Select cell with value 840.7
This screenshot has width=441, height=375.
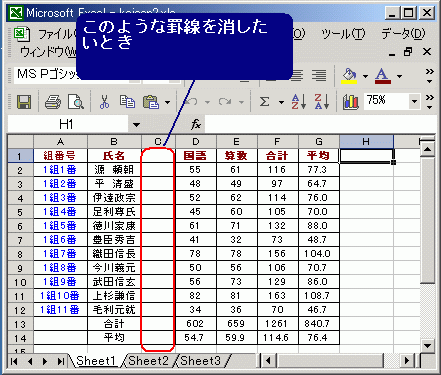click(319, 324)
